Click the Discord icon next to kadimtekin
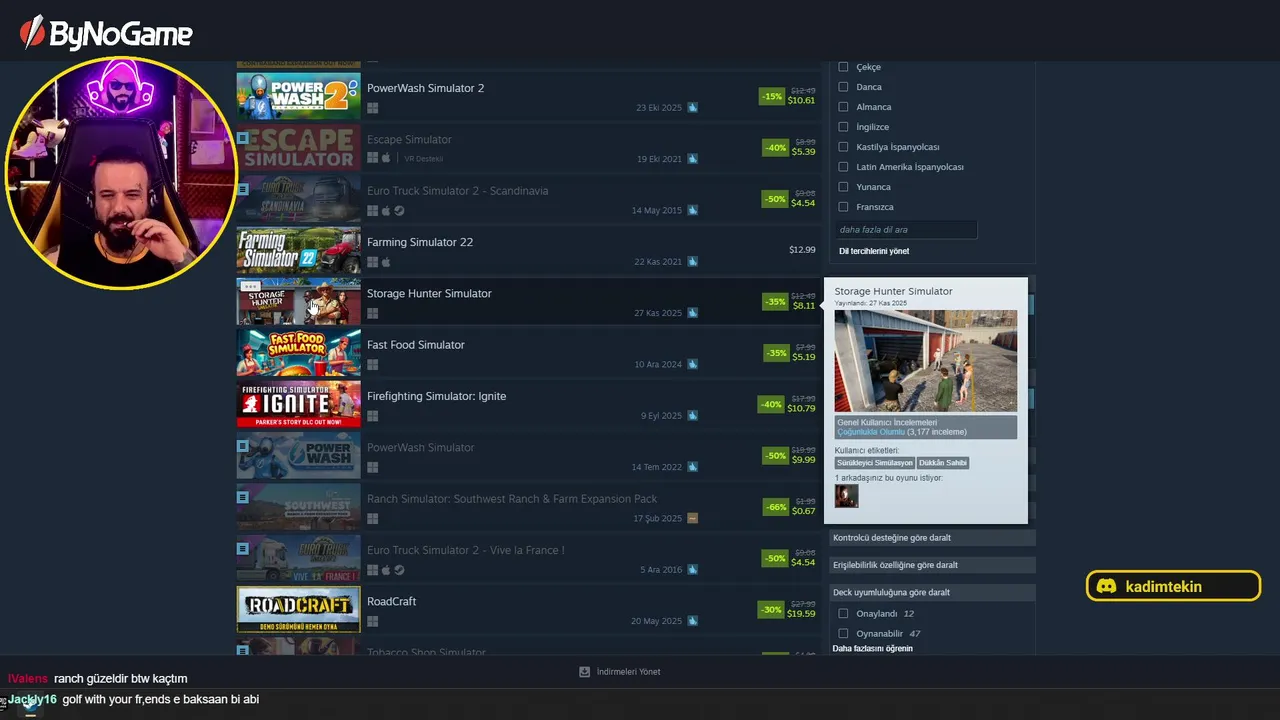This screenshot has height=720, width=1280. tap(1106, 587)
